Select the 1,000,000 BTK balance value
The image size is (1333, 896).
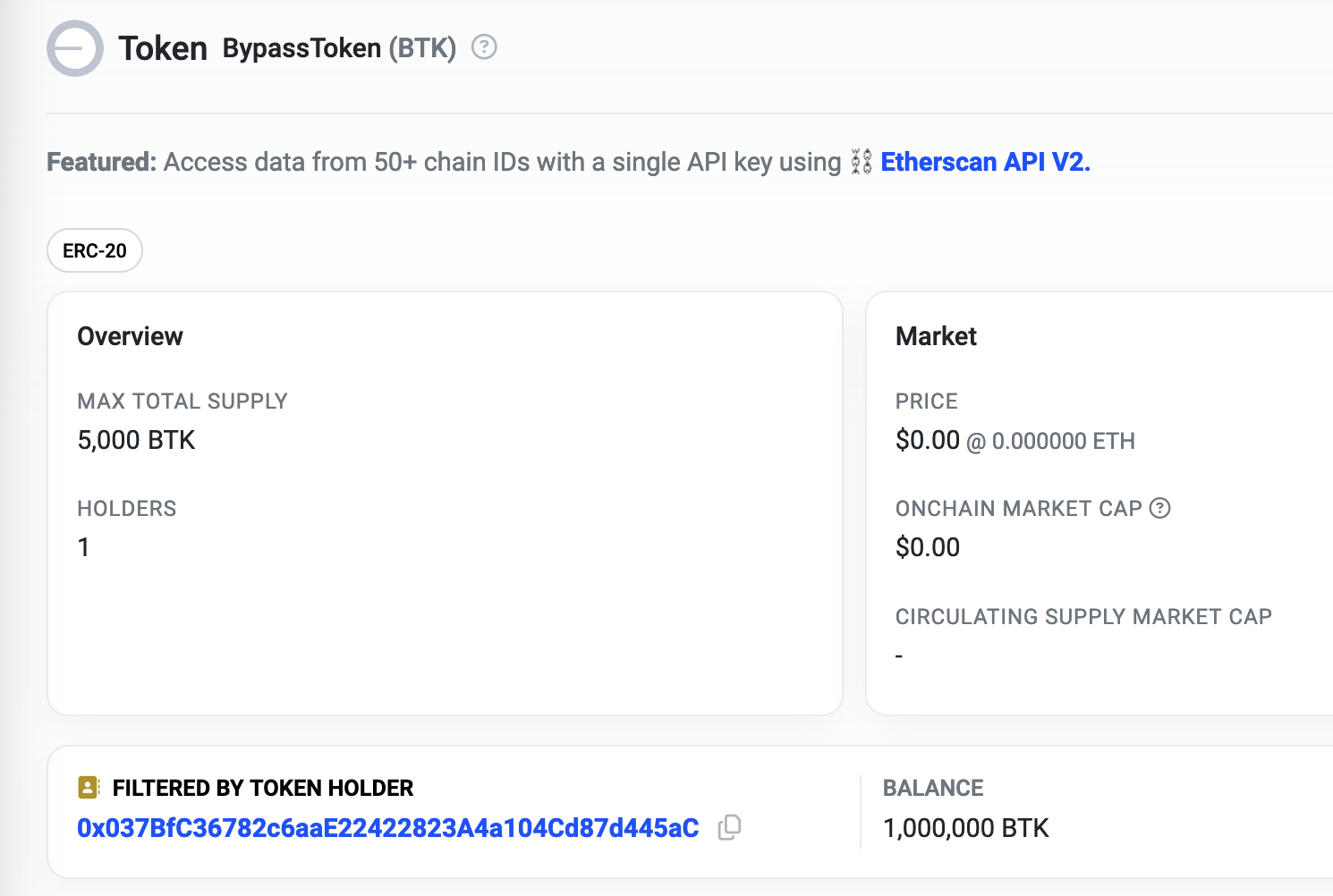(966, 828)
